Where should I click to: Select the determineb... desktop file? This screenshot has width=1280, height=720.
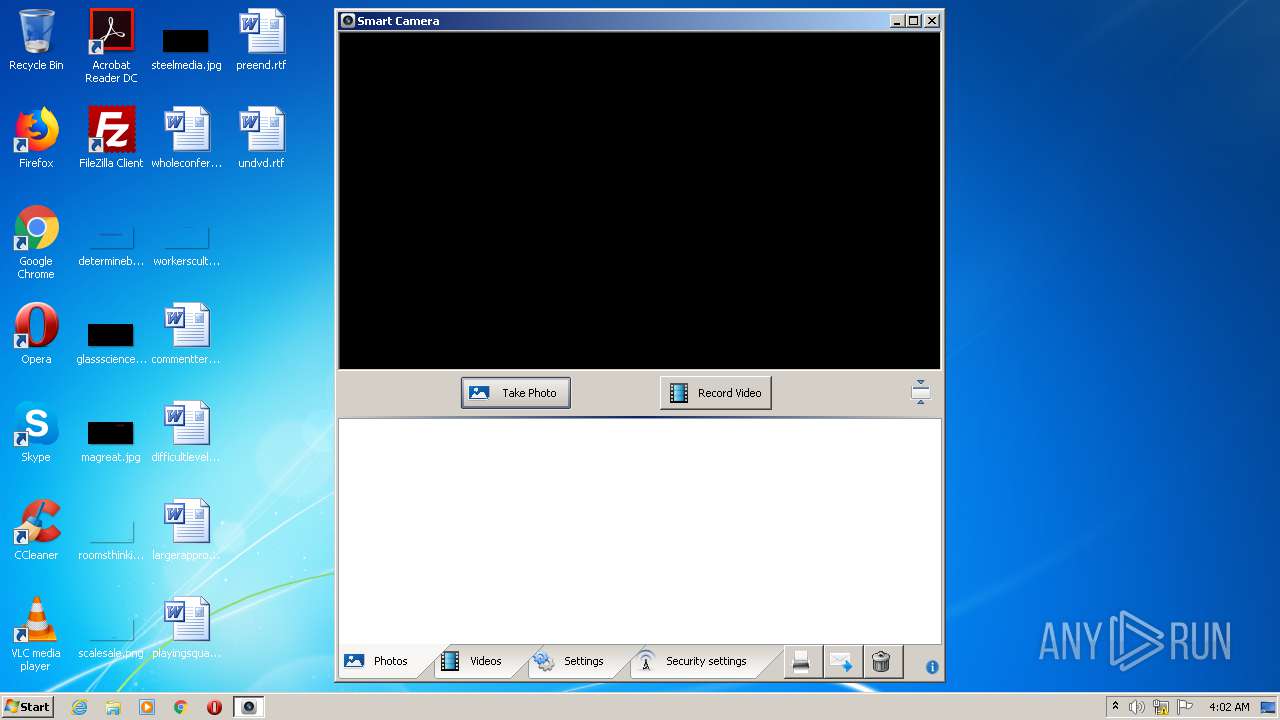(x=111, y=246)
